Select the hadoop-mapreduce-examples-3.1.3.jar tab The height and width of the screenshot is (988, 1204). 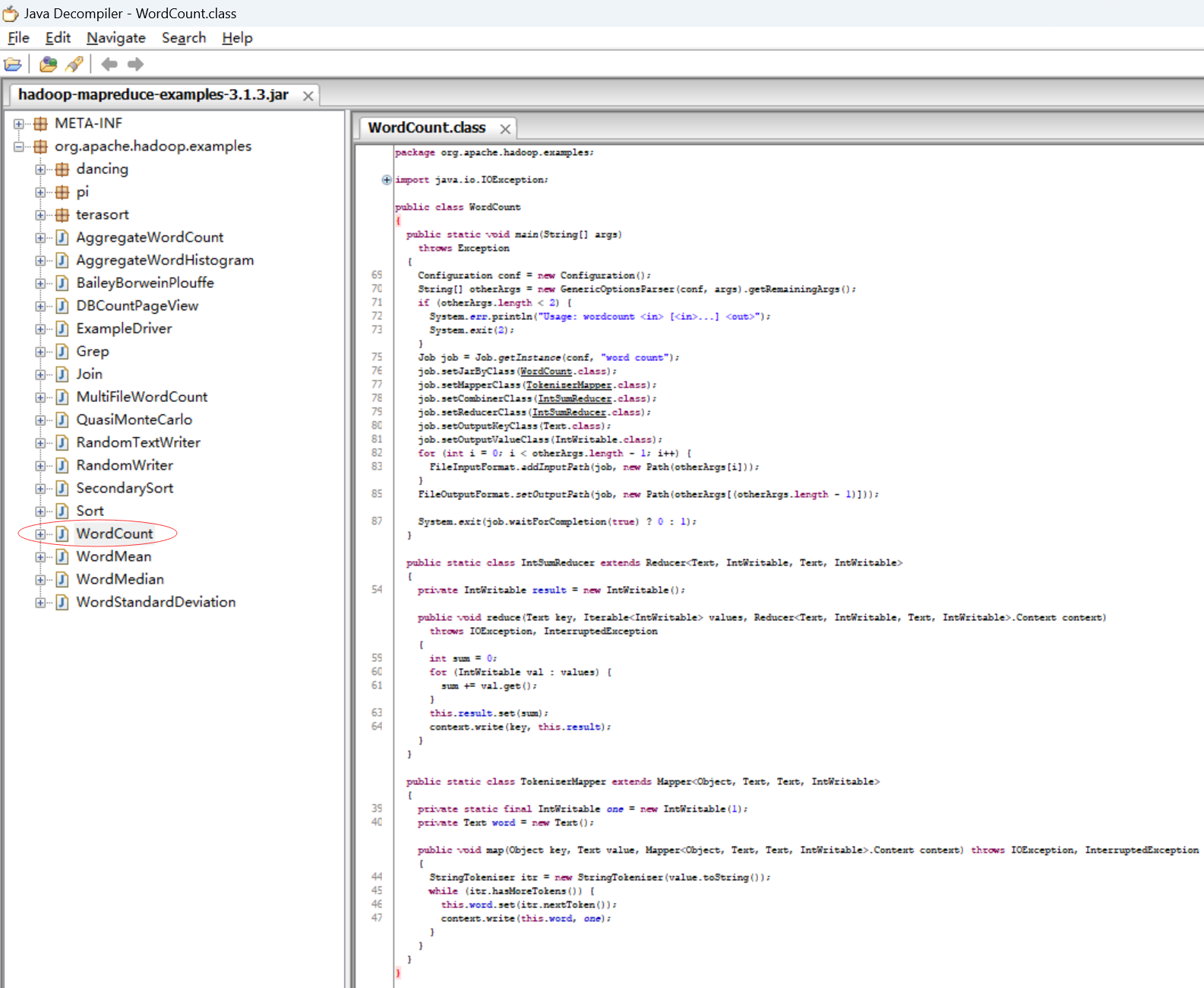click(153, 95)
